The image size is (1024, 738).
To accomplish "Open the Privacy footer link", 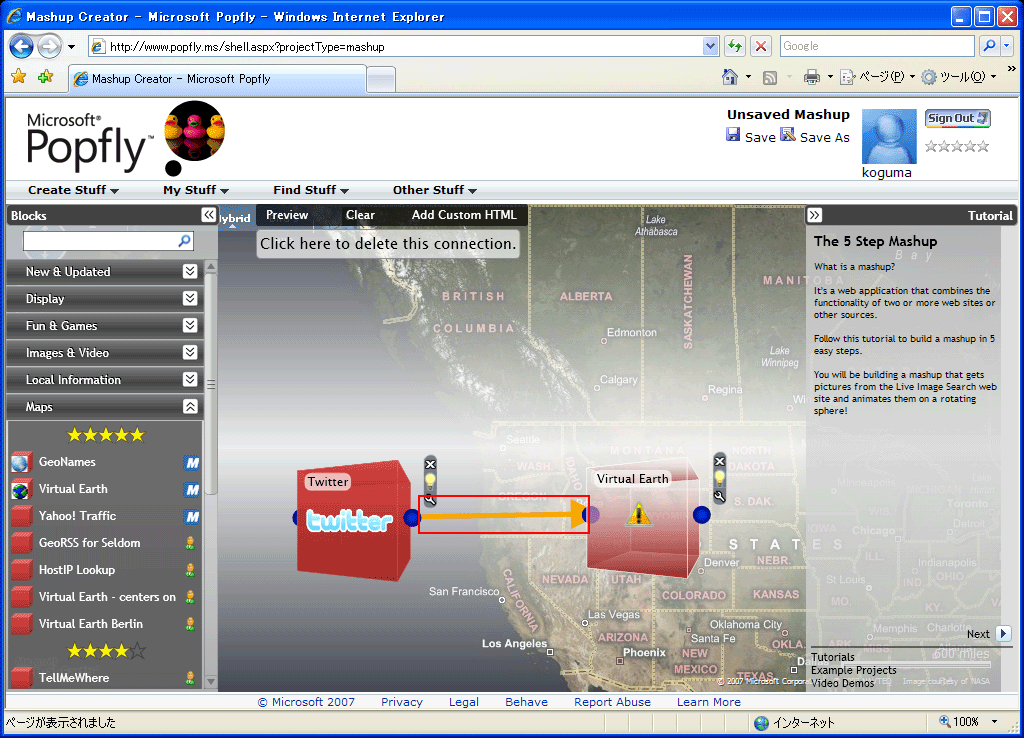I will point(402,702).
